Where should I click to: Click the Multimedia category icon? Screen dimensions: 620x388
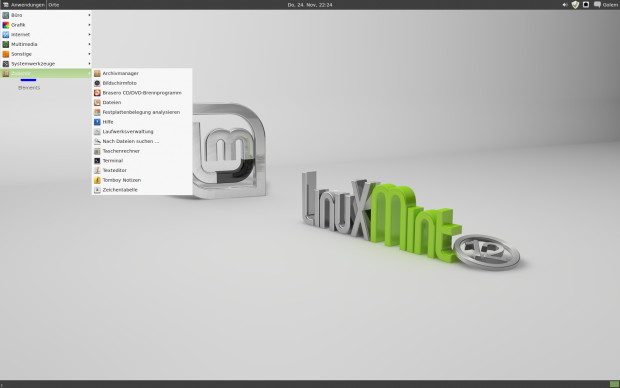pos(6,44)
